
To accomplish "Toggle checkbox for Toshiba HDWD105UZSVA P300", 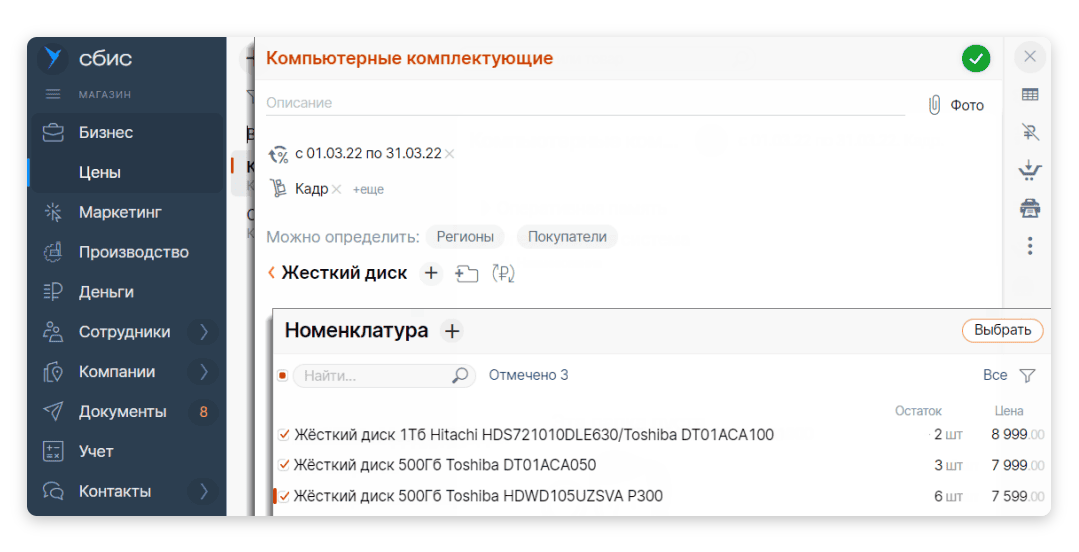I will 284,496.
